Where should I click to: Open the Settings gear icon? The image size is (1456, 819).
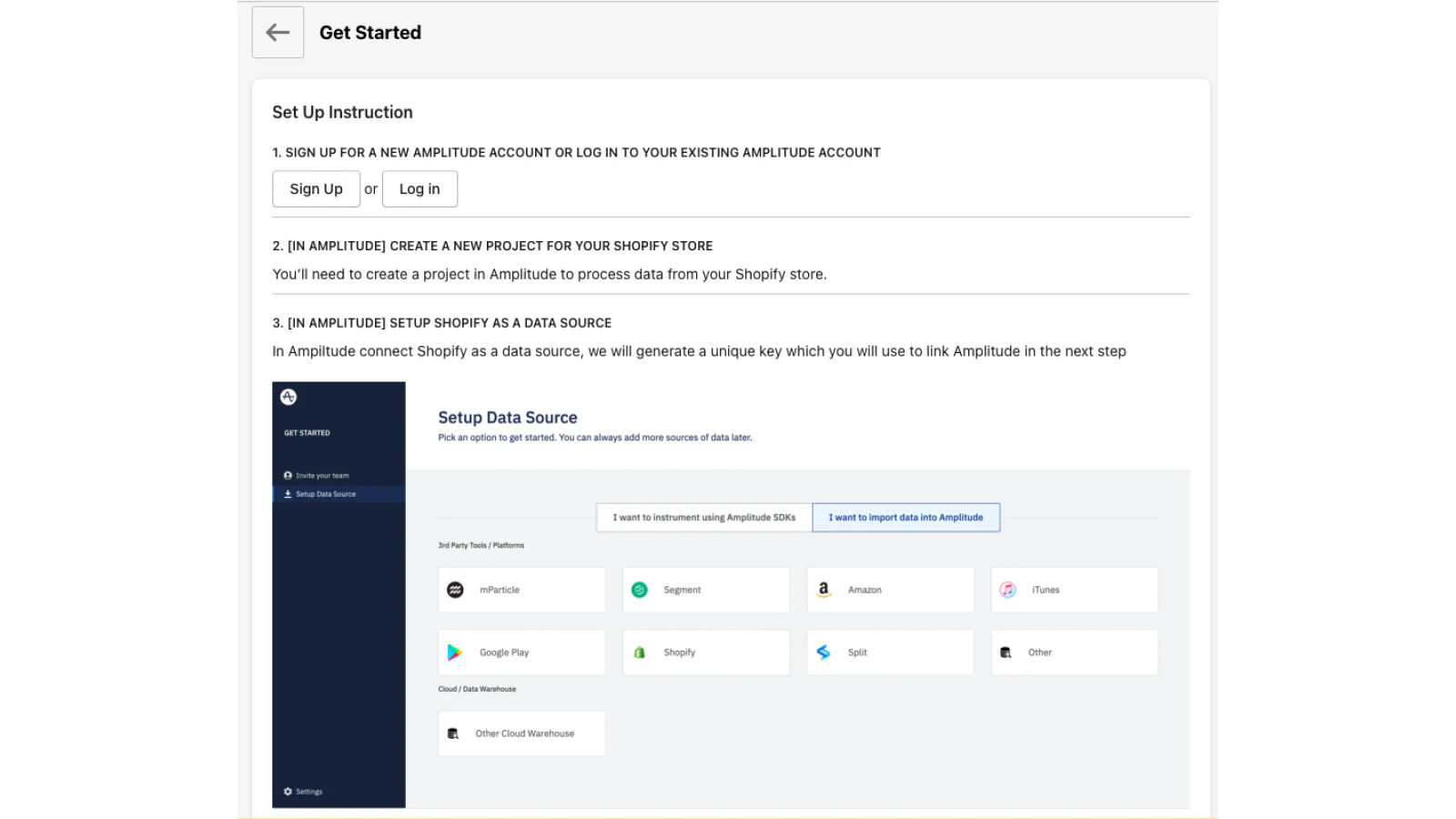pos(288,792)
